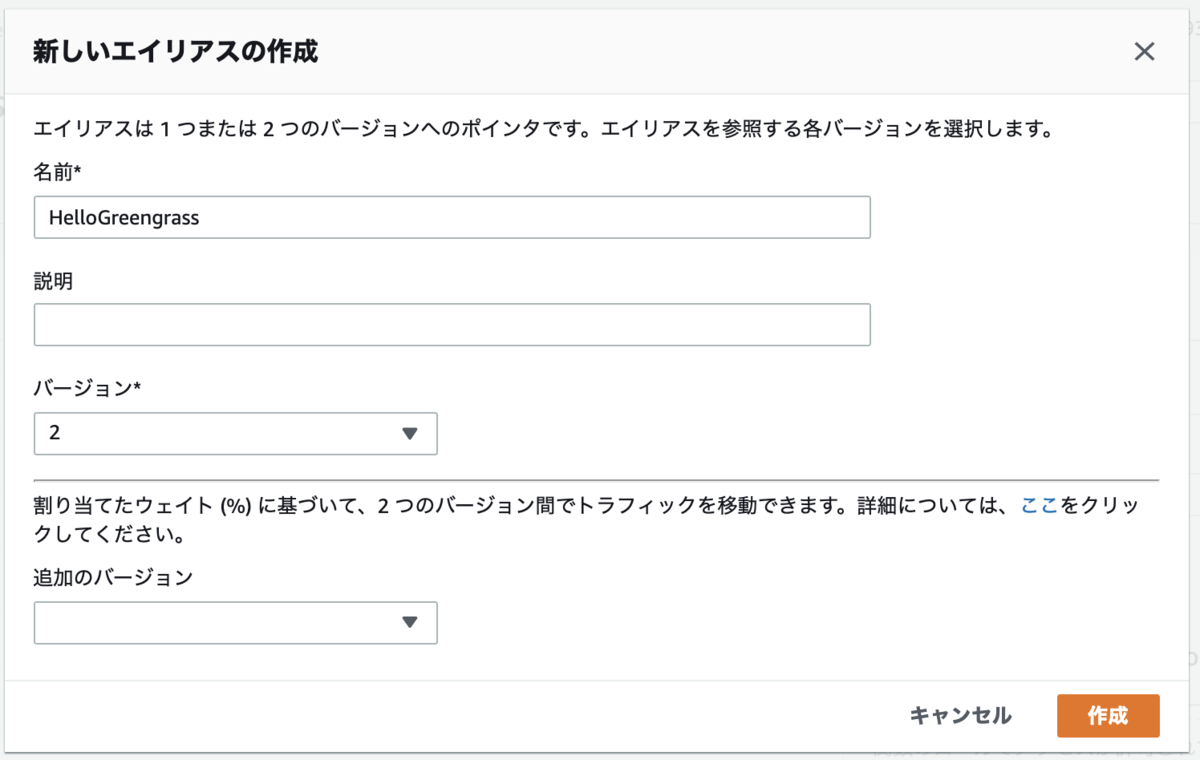Focus the empty 説明 description field
Screen dimensions: 1200x760
pyautogui.click(x=452, y=325)
